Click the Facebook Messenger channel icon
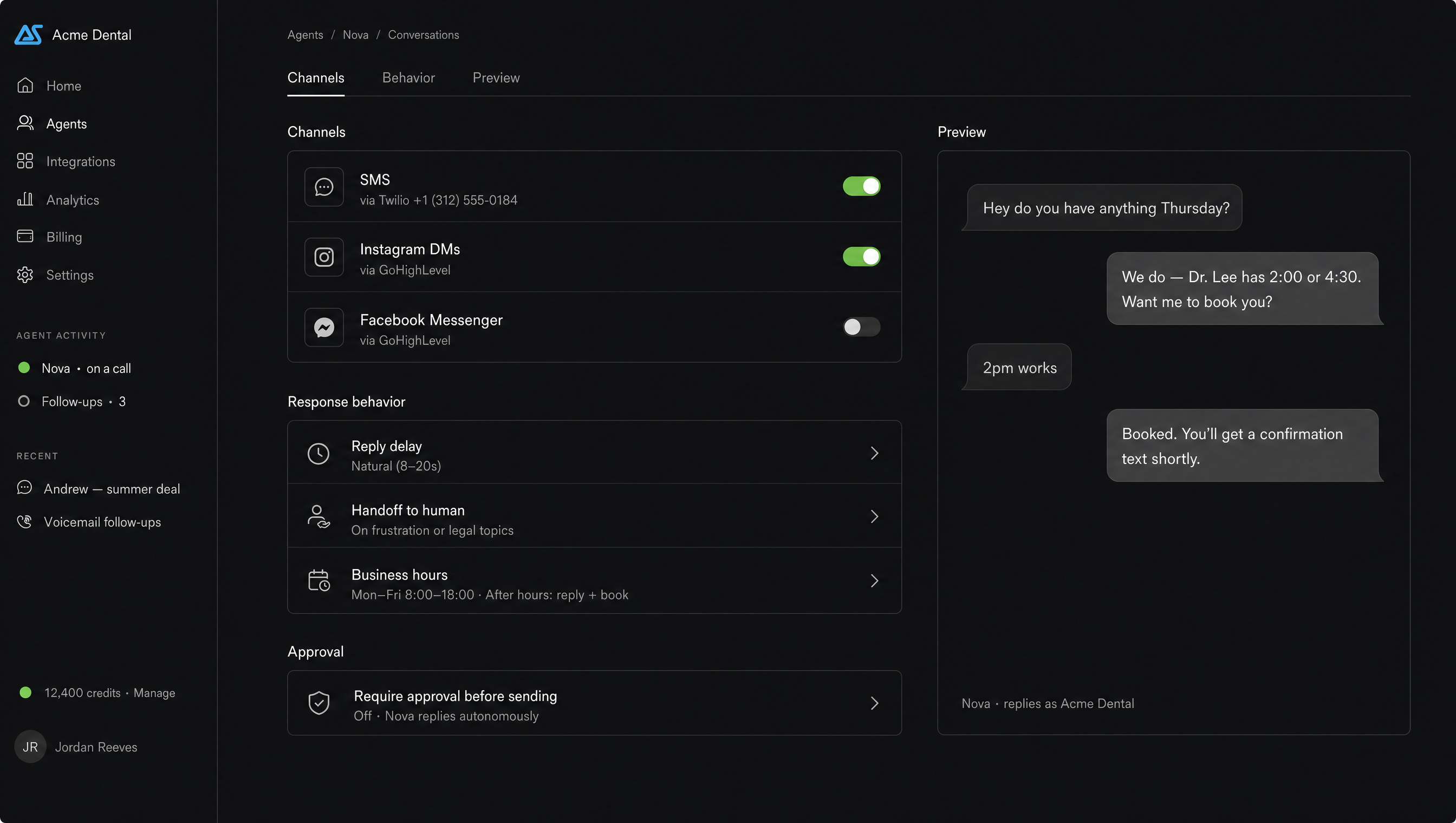Image resolution: width=1456 pixels, height=823 pixels. tap(324, 326)
